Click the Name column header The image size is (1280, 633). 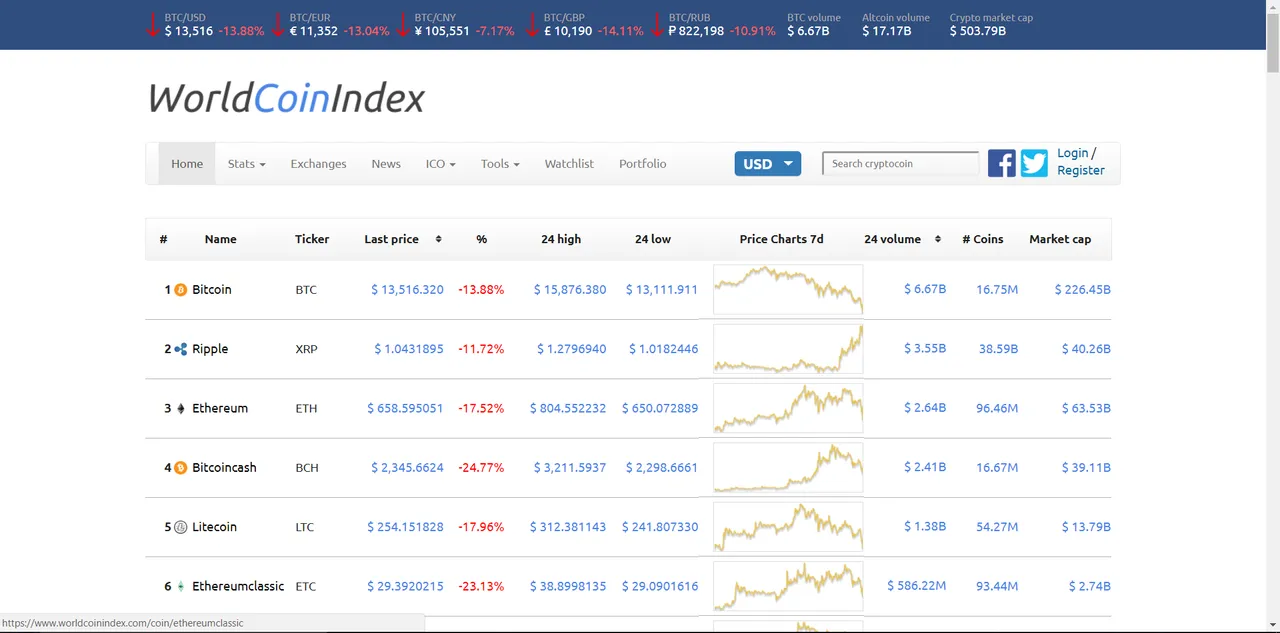tap(220, 239)
